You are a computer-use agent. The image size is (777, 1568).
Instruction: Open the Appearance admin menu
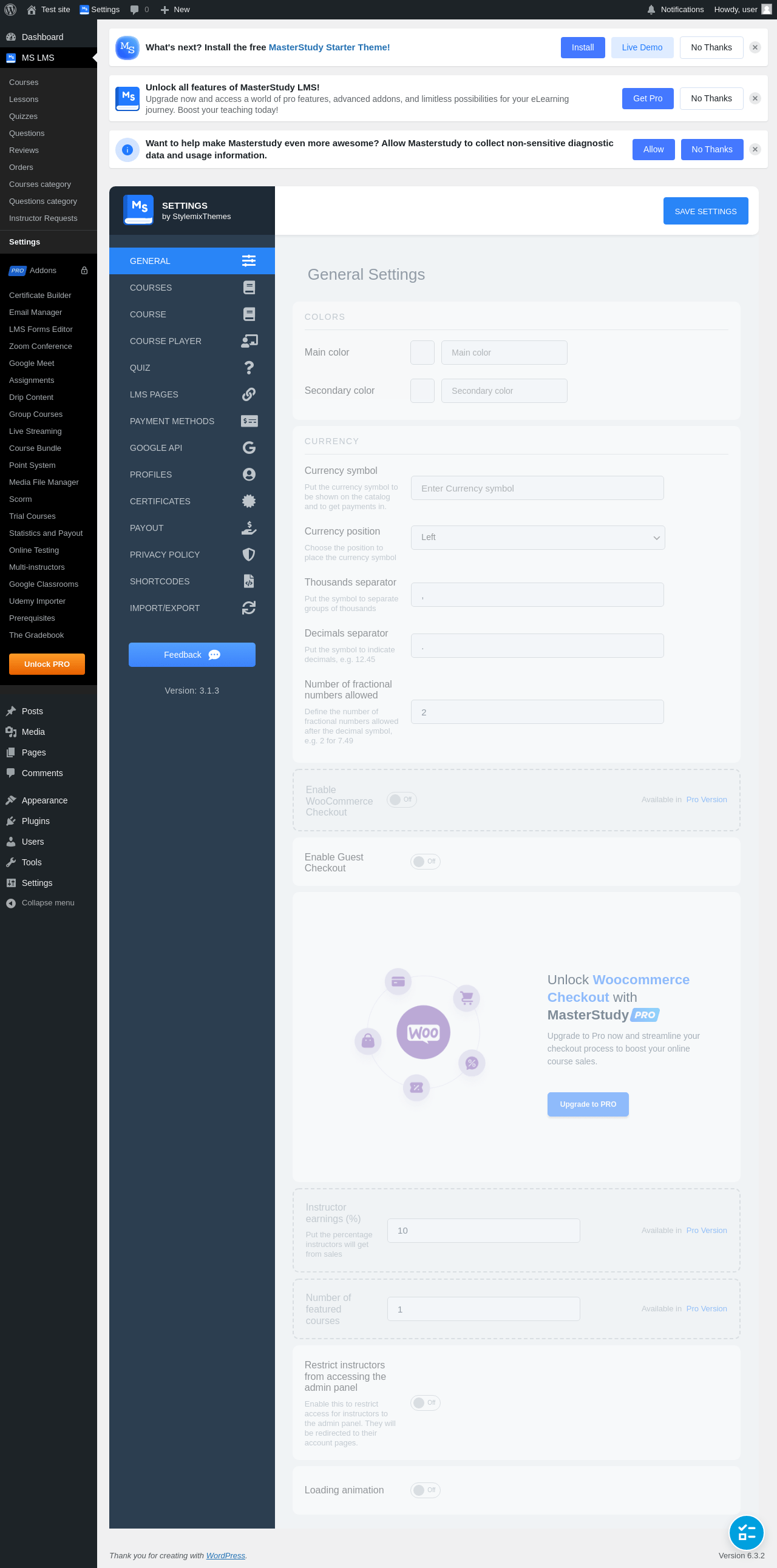pyautogui.click(x=49, y=802)
